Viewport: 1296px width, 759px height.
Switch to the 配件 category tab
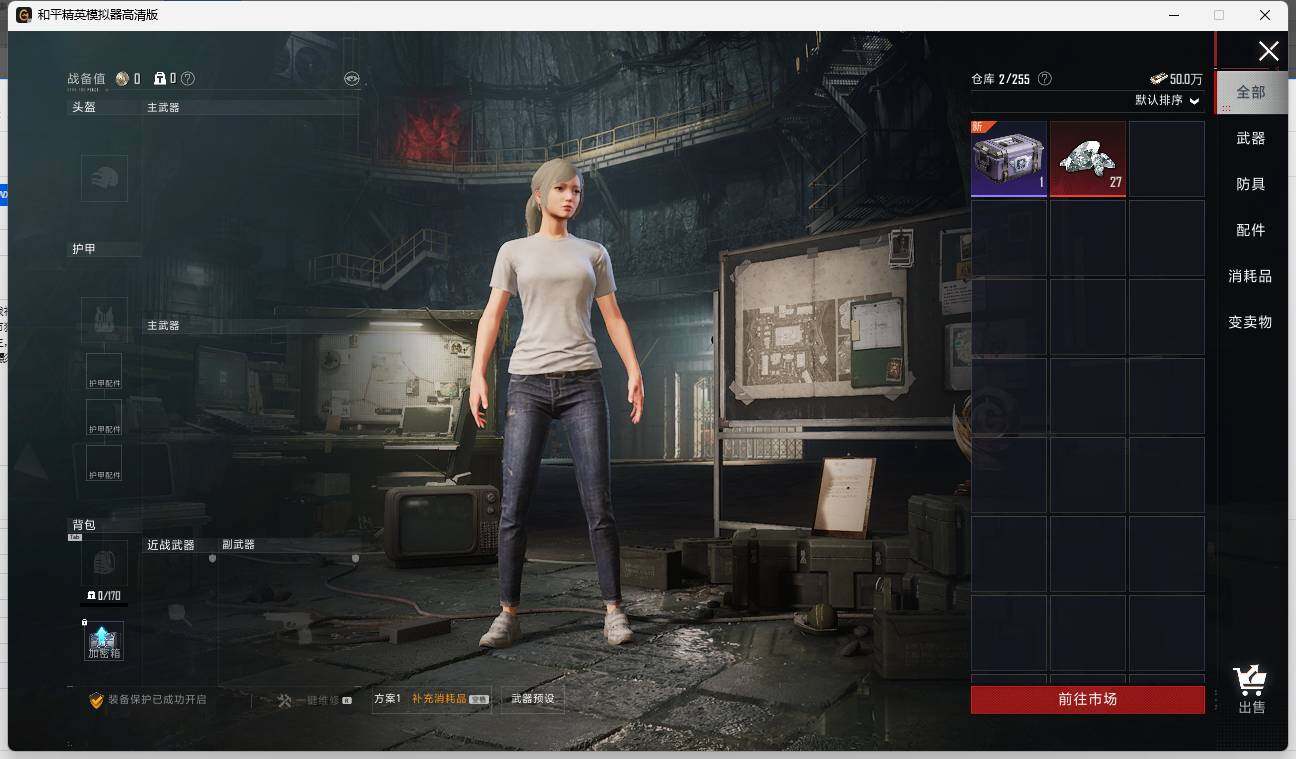1251,230
